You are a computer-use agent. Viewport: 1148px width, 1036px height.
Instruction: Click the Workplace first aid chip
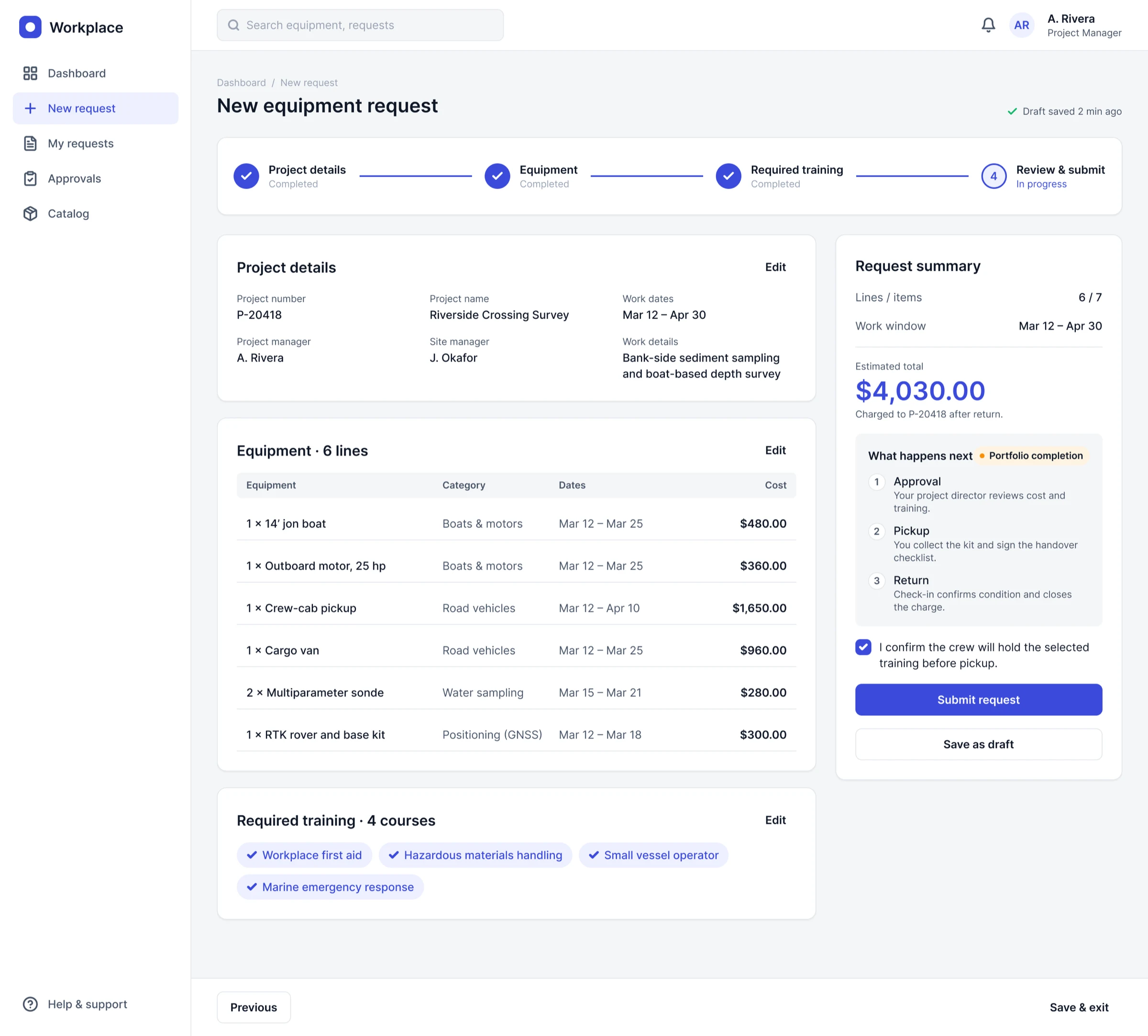pos(304,855)
